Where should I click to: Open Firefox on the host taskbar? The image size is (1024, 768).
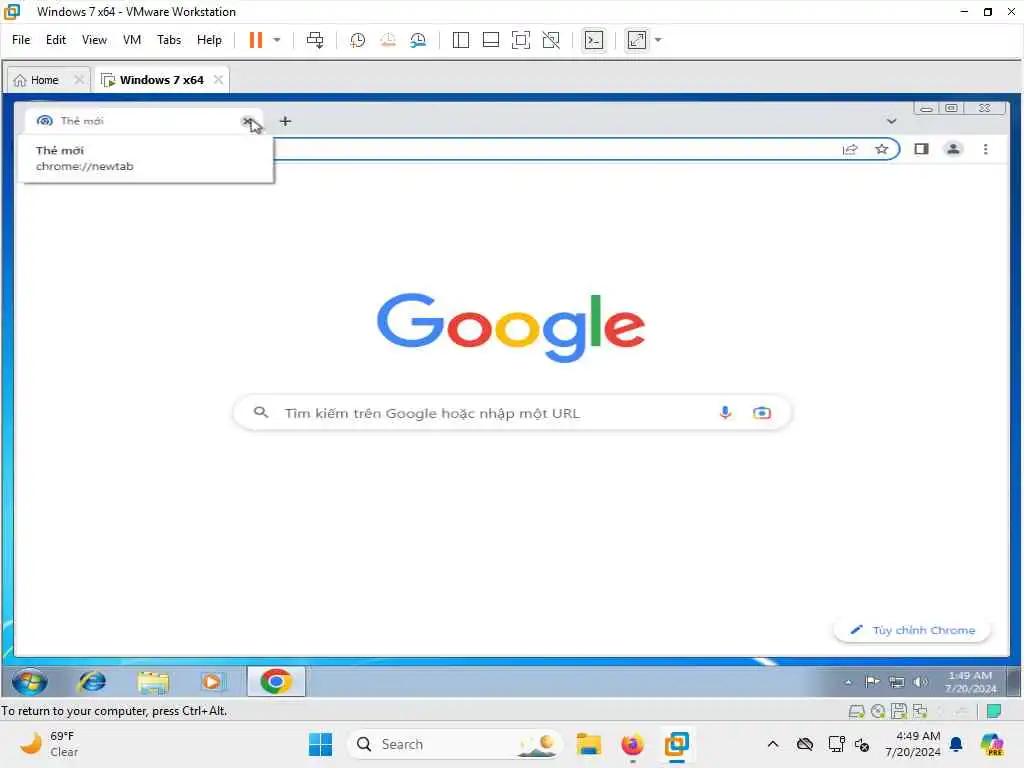click(x=632, y=744)
